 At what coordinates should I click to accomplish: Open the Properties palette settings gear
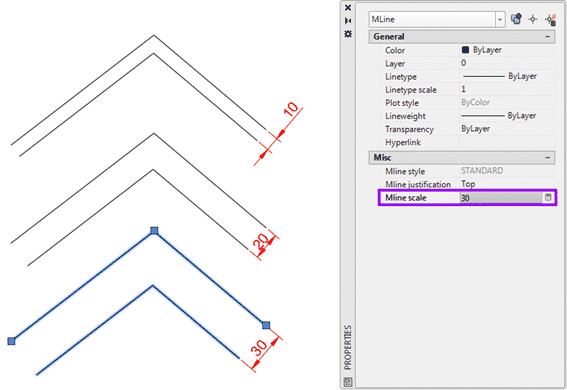pyautogui.click(x=348, y=34)
